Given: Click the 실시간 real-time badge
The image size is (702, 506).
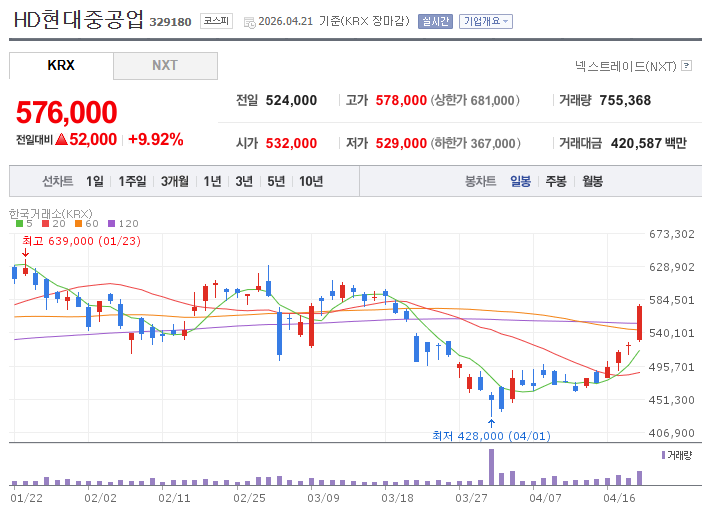Looking at the screenshot, I should coord(435,21).
